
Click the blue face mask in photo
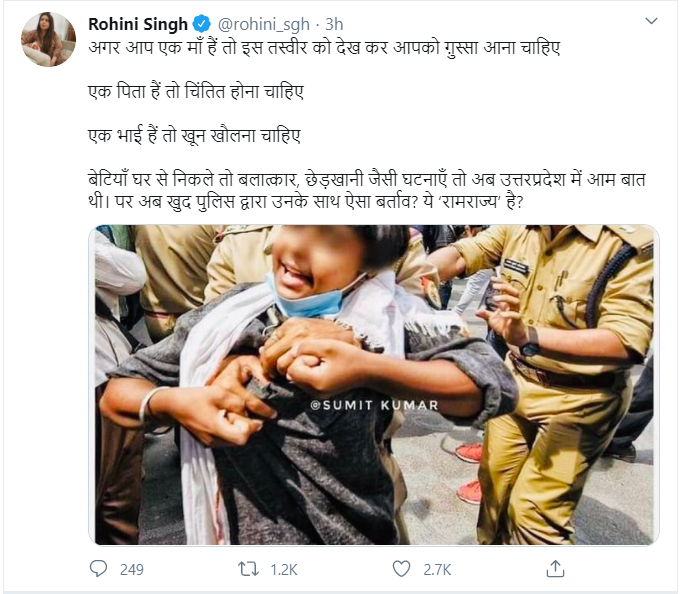[307, 297]
